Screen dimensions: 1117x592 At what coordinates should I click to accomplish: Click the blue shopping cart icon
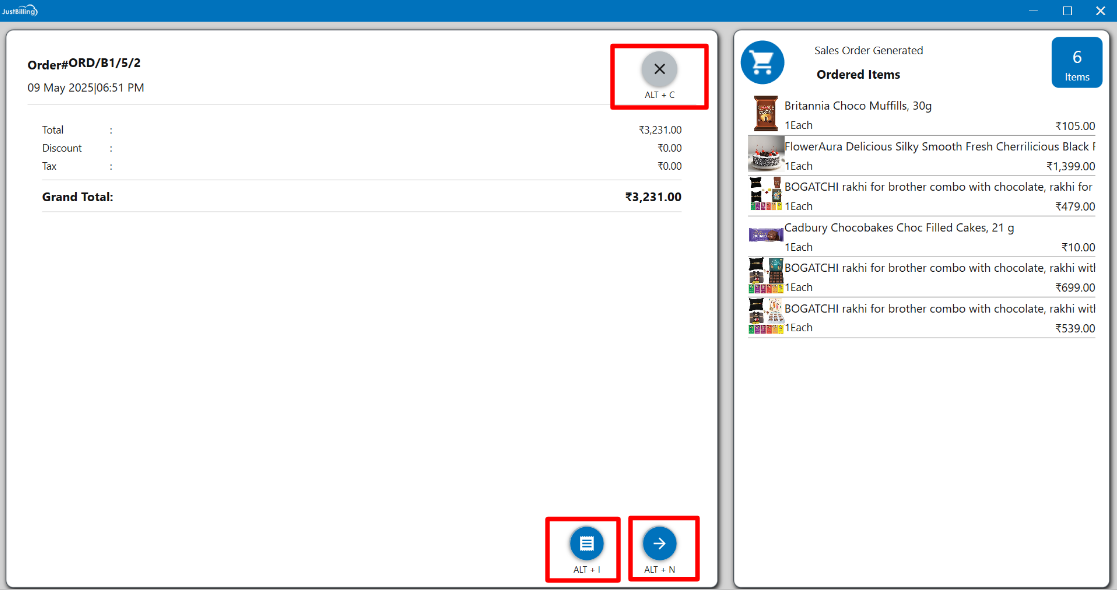coord(762,62)
